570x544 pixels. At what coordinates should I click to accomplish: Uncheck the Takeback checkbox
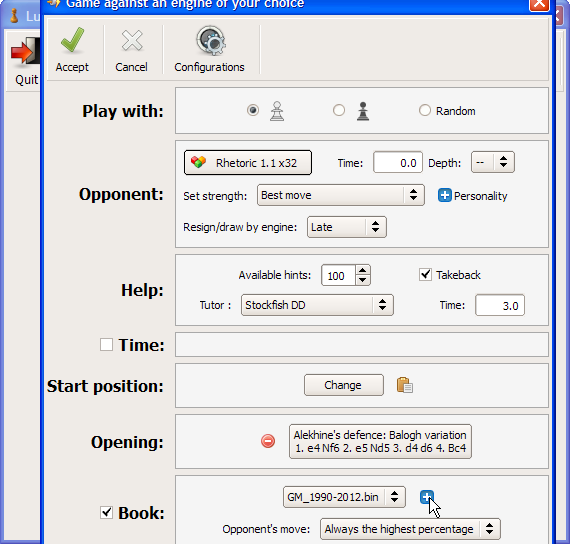(x=425, y=275)
